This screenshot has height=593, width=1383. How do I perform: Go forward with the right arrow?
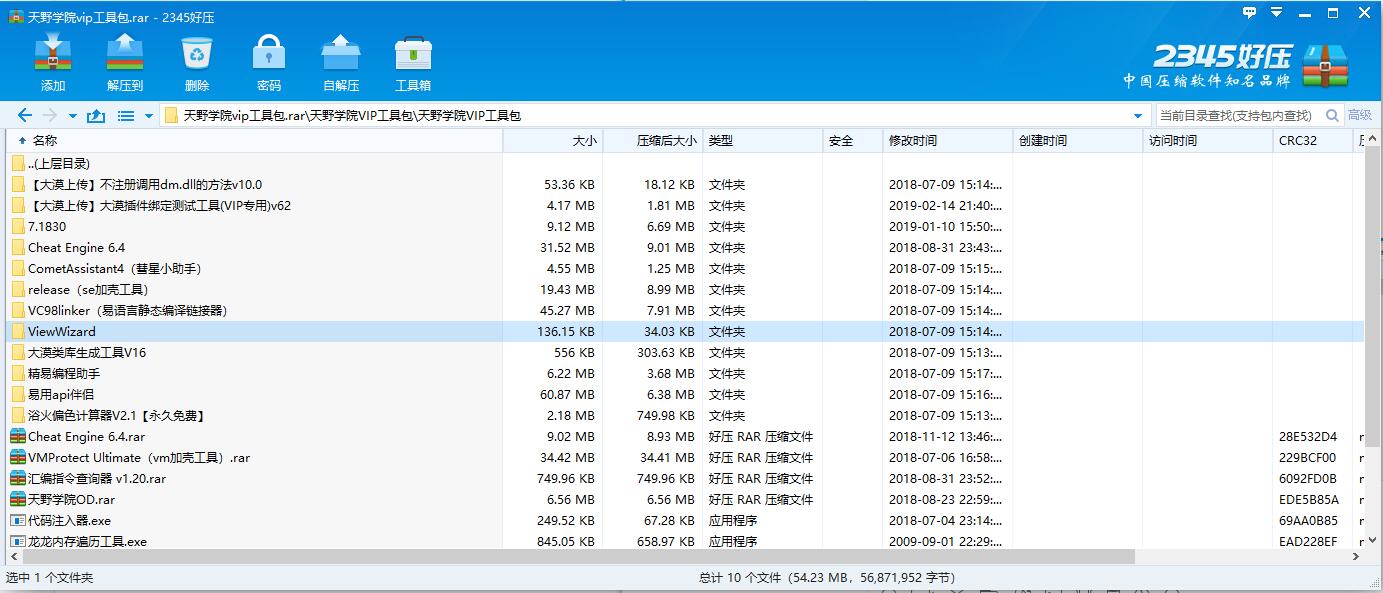click(50, 116)
